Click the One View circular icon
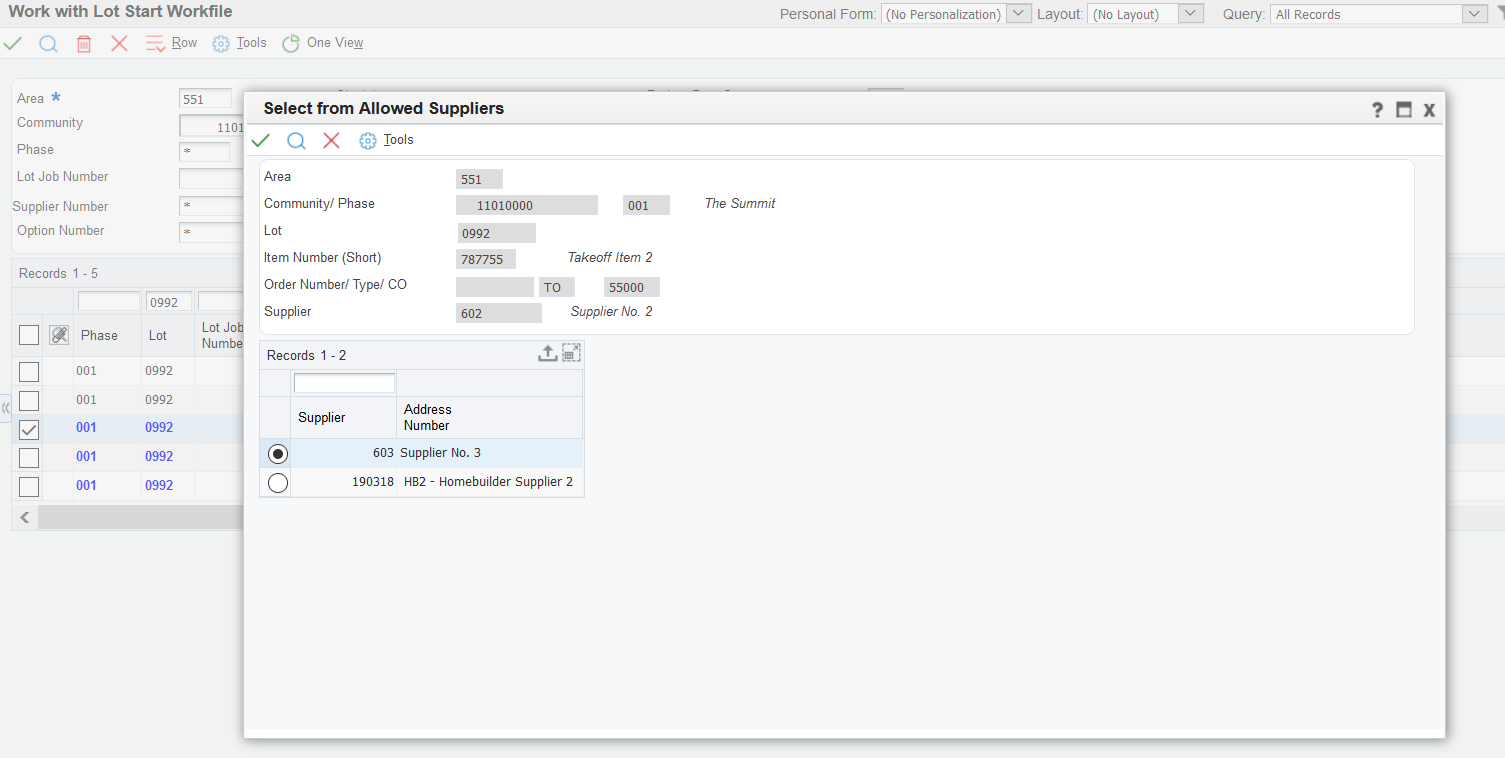Screen dimensions: 1505x758 [x=291, y=44]
